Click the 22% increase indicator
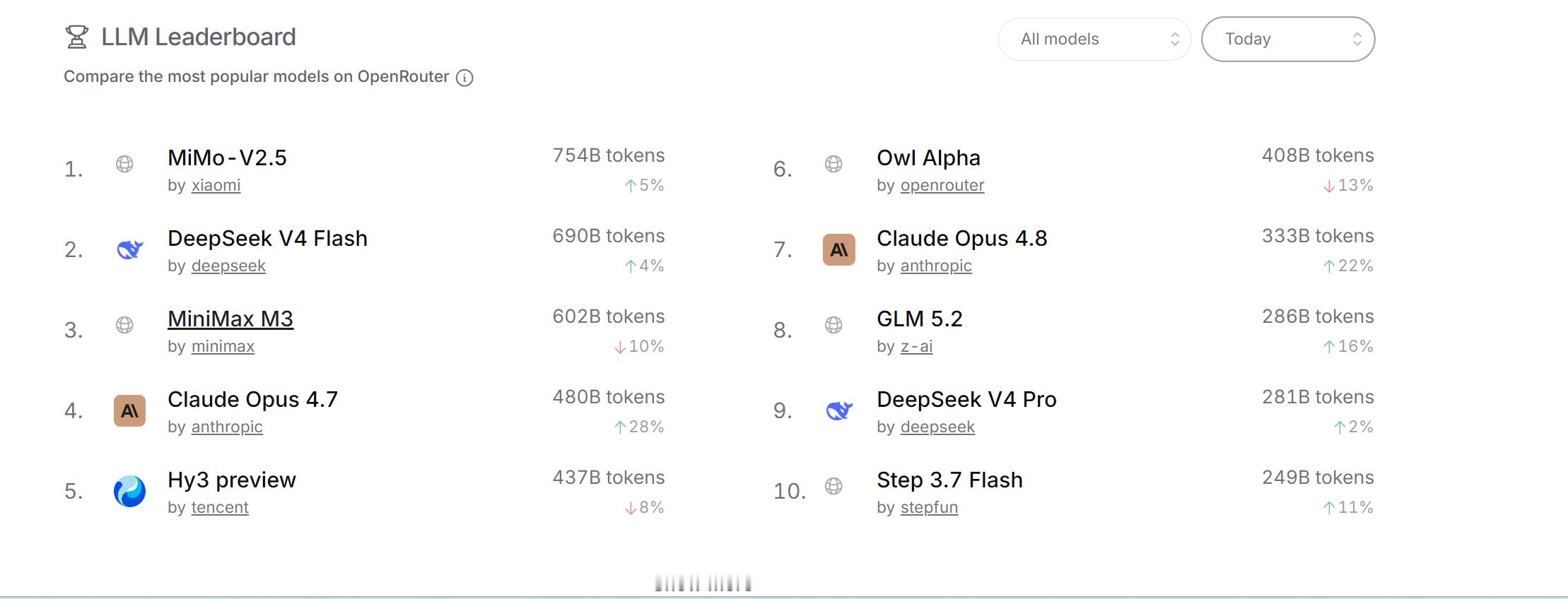The height and width of the screenshot is (599, 1568). tap(1348, 266)
